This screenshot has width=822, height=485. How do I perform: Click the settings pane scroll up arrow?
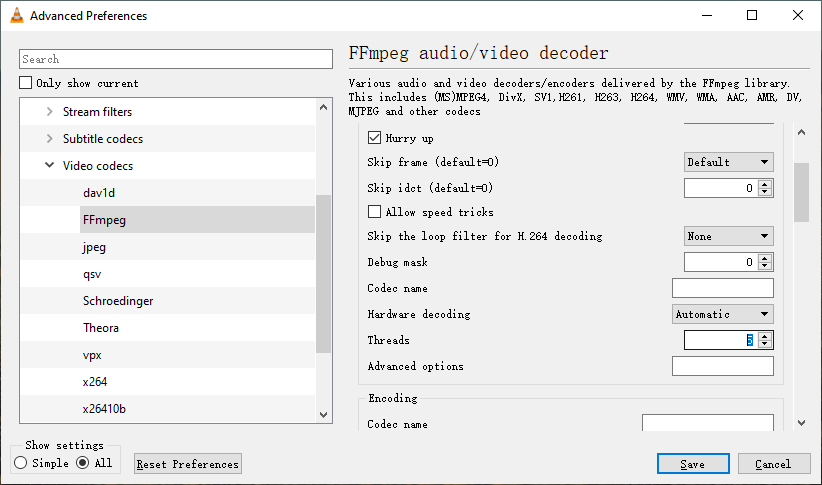[x=802, y=132]
